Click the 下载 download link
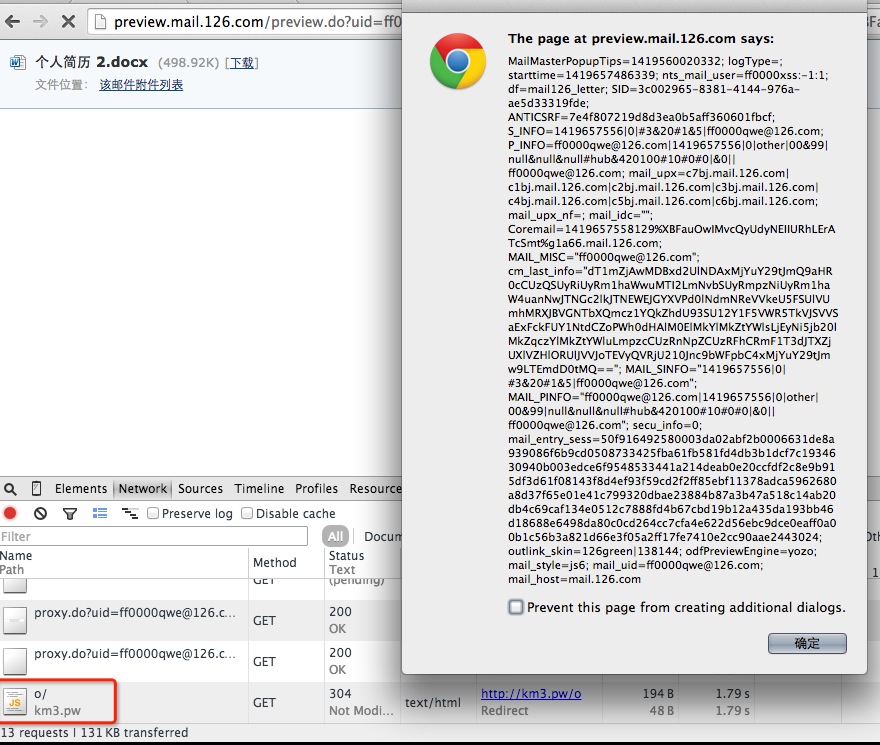 (x=242, y=63)
